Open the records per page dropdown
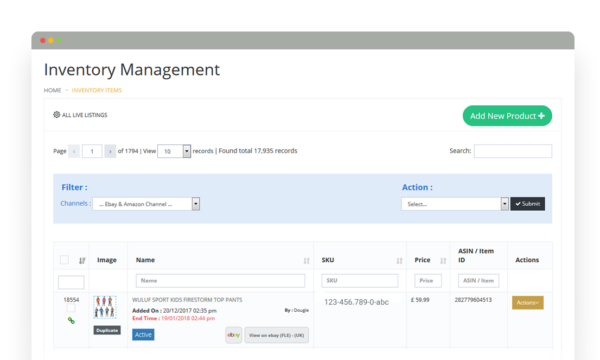Image resolution: width=600 pixels, height=360 pixels. (x=174, y=151)
